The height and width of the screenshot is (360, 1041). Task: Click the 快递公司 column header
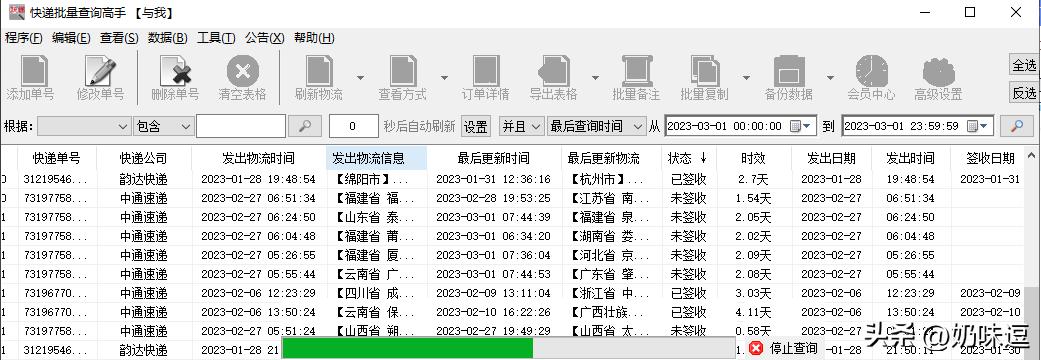[143, 158]
